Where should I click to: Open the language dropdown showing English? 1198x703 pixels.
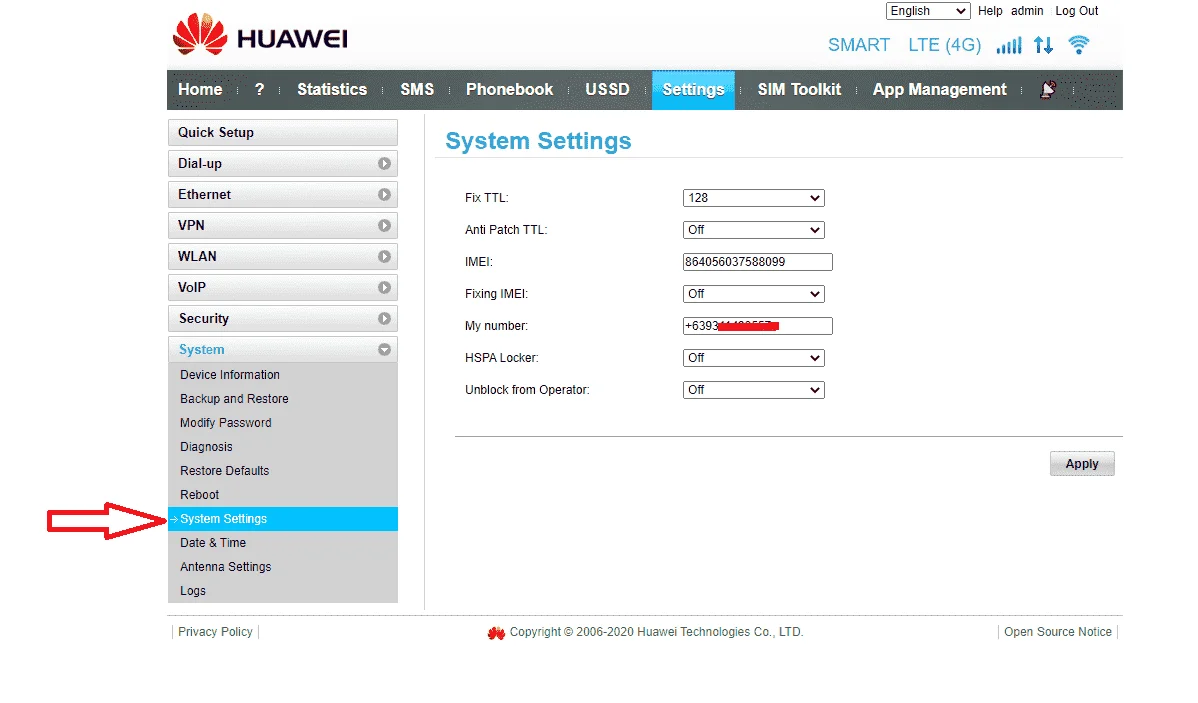click(928, 11)
